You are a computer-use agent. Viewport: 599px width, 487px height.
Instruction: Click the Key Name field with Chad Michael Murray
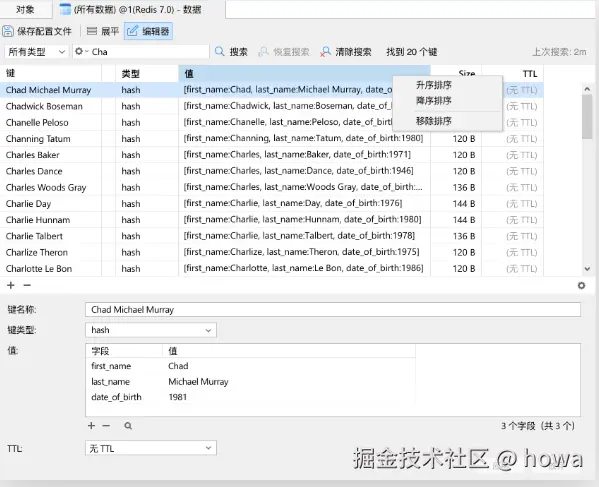[333, 309]
